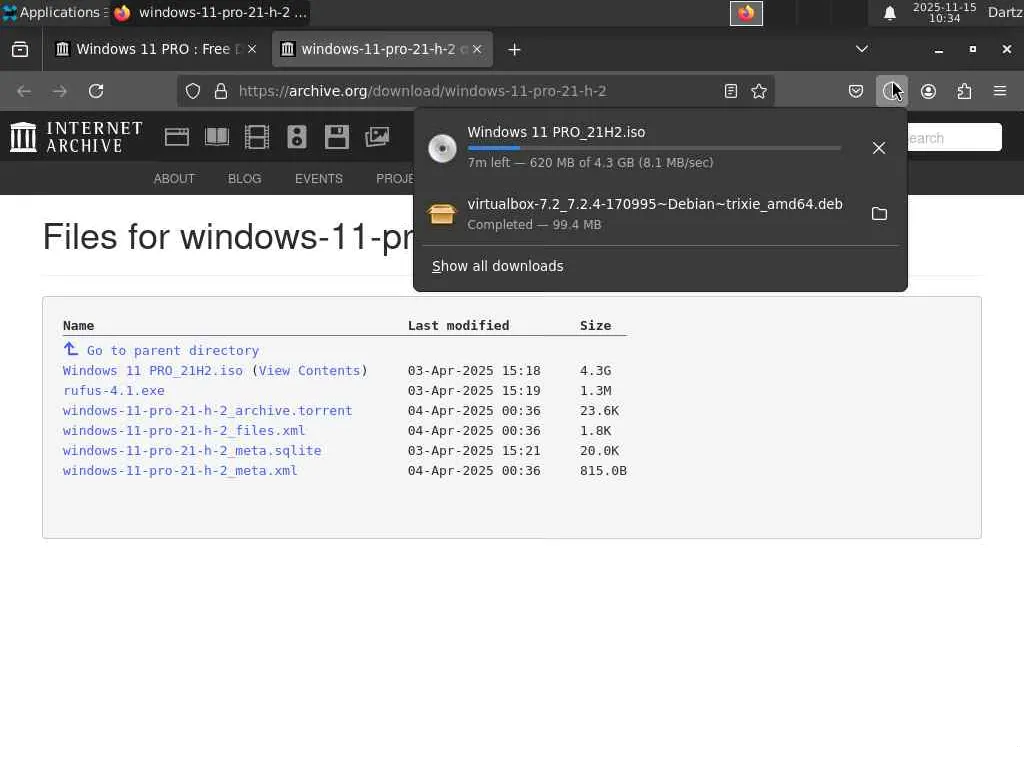Cancel the Windows 11 PRO_21H2.iso download
This screenshot has width=1024, height=768.
[879, 148]
